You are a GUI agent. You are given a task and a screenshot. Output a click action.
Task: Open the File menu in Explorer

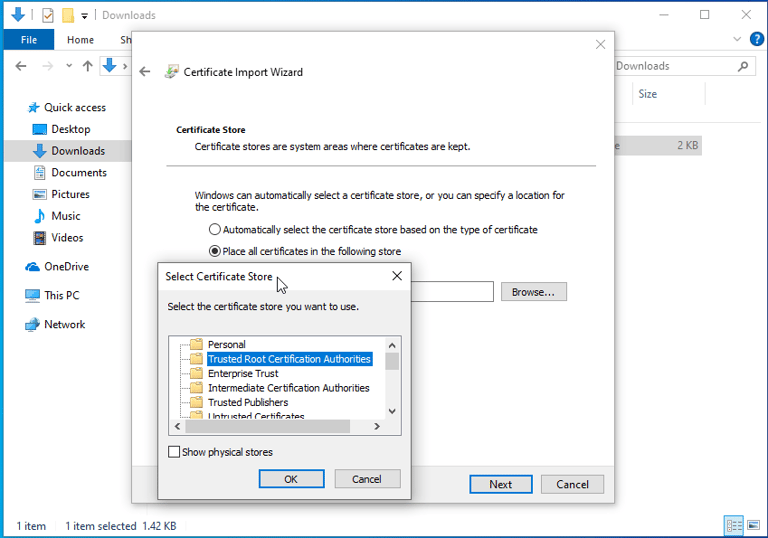coord(28,40)
